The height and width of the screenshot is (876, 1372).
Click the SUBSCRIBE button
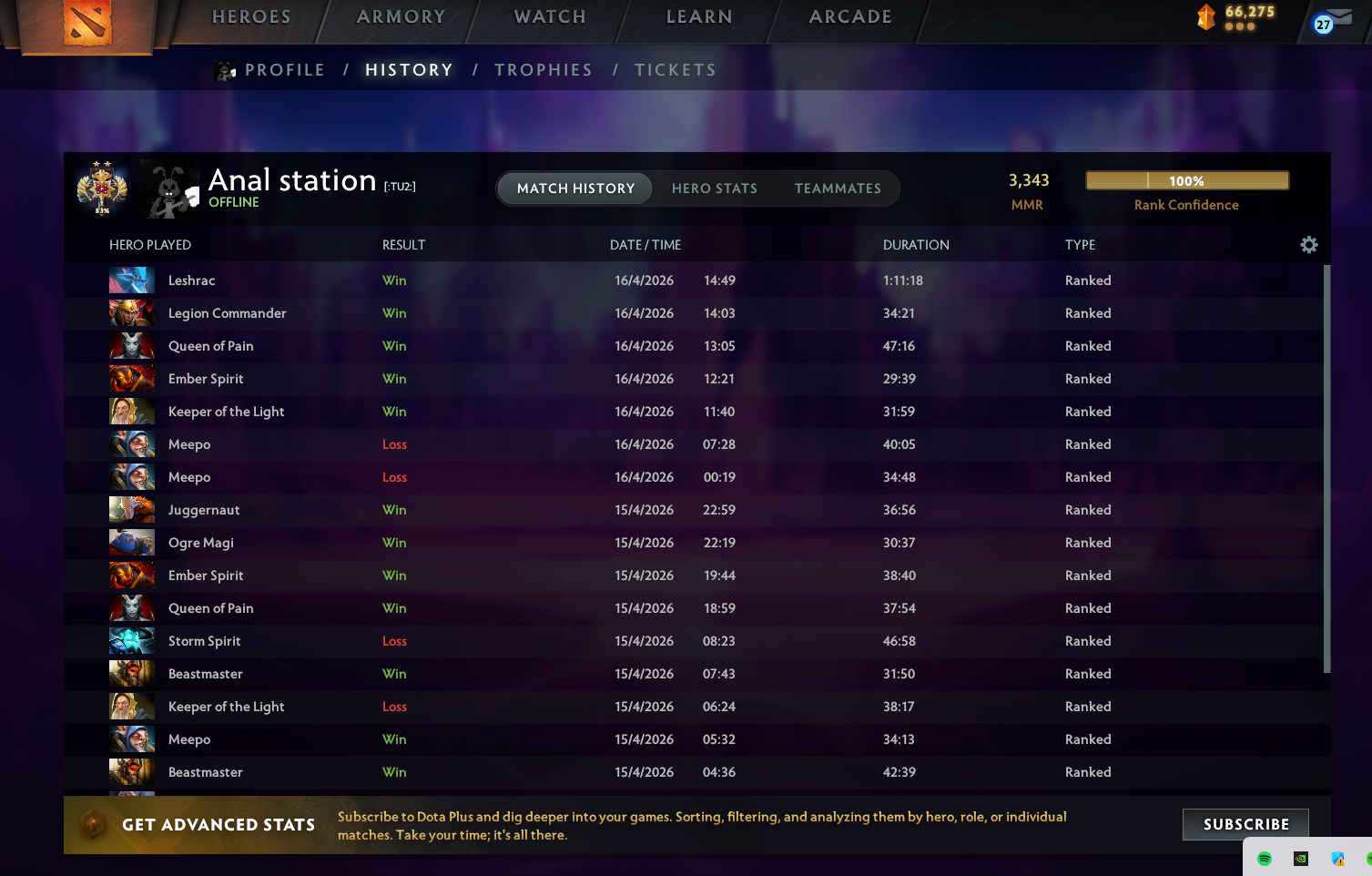click(x=1245, y=824)
